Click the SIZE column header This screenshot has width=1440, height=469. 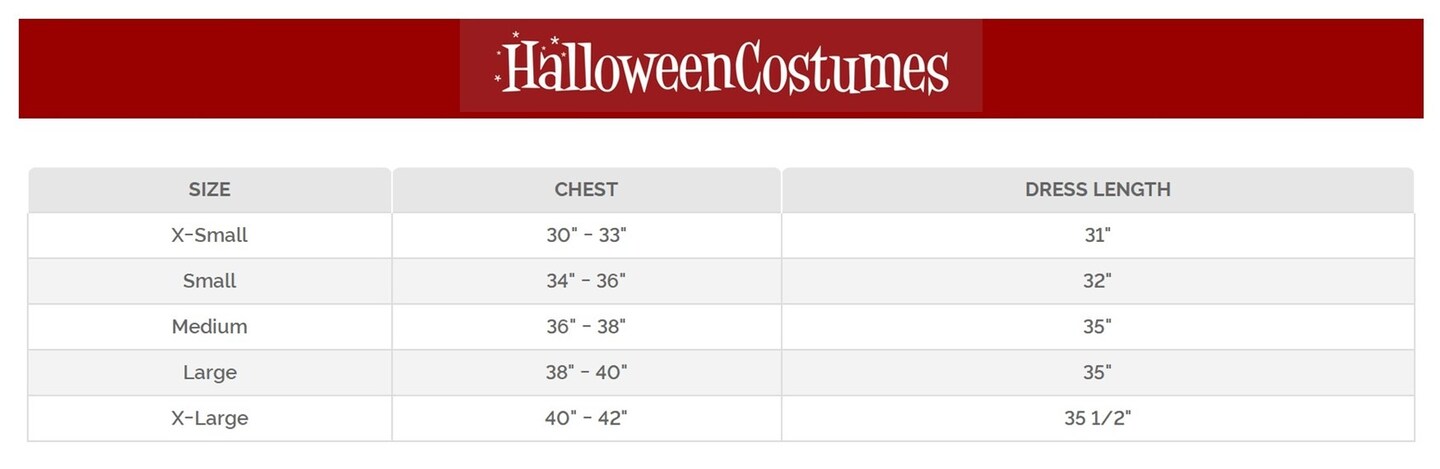[x=209, y=190]
